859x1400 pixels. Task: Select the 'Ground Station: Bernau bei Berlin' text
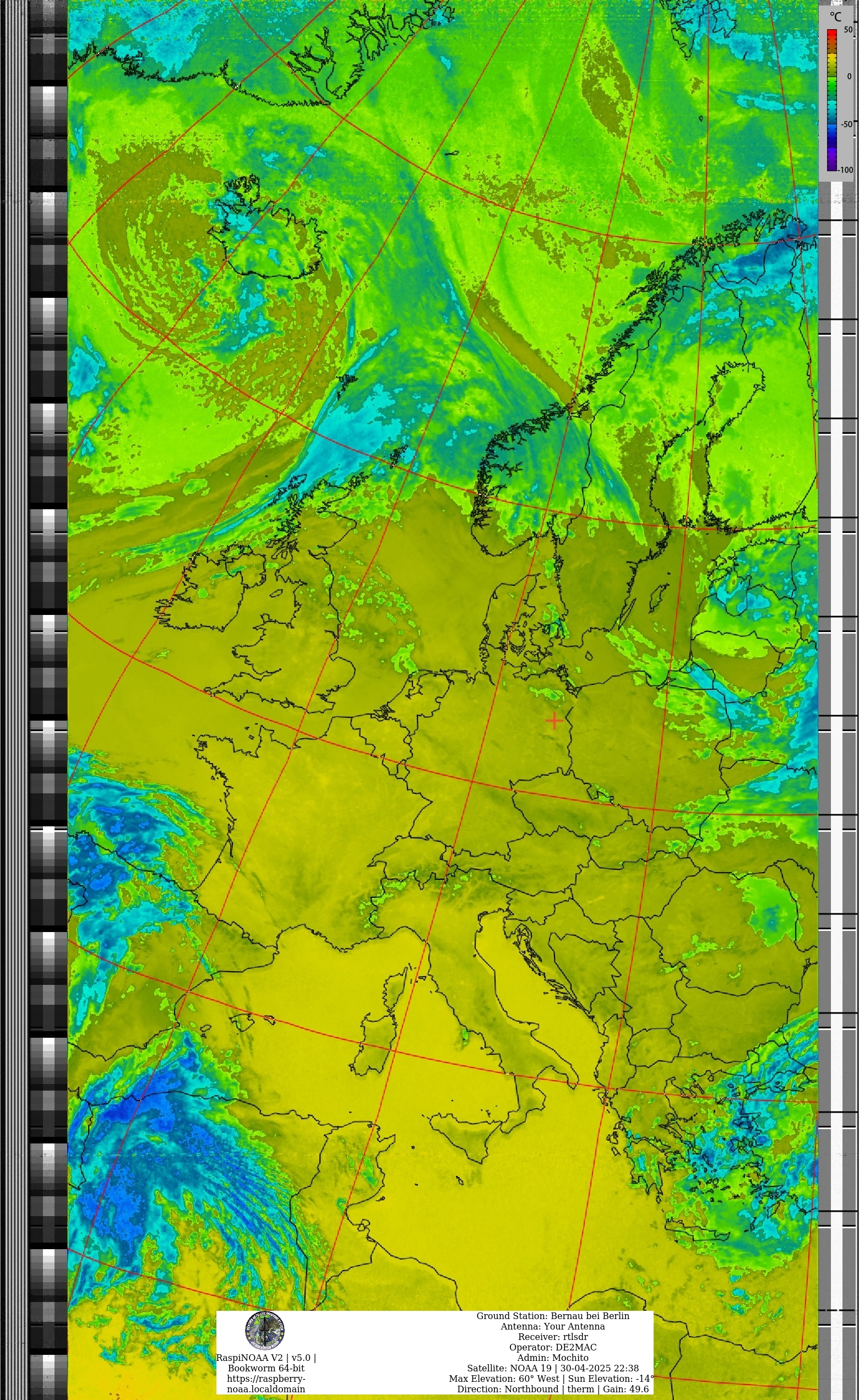(553, 1316)
